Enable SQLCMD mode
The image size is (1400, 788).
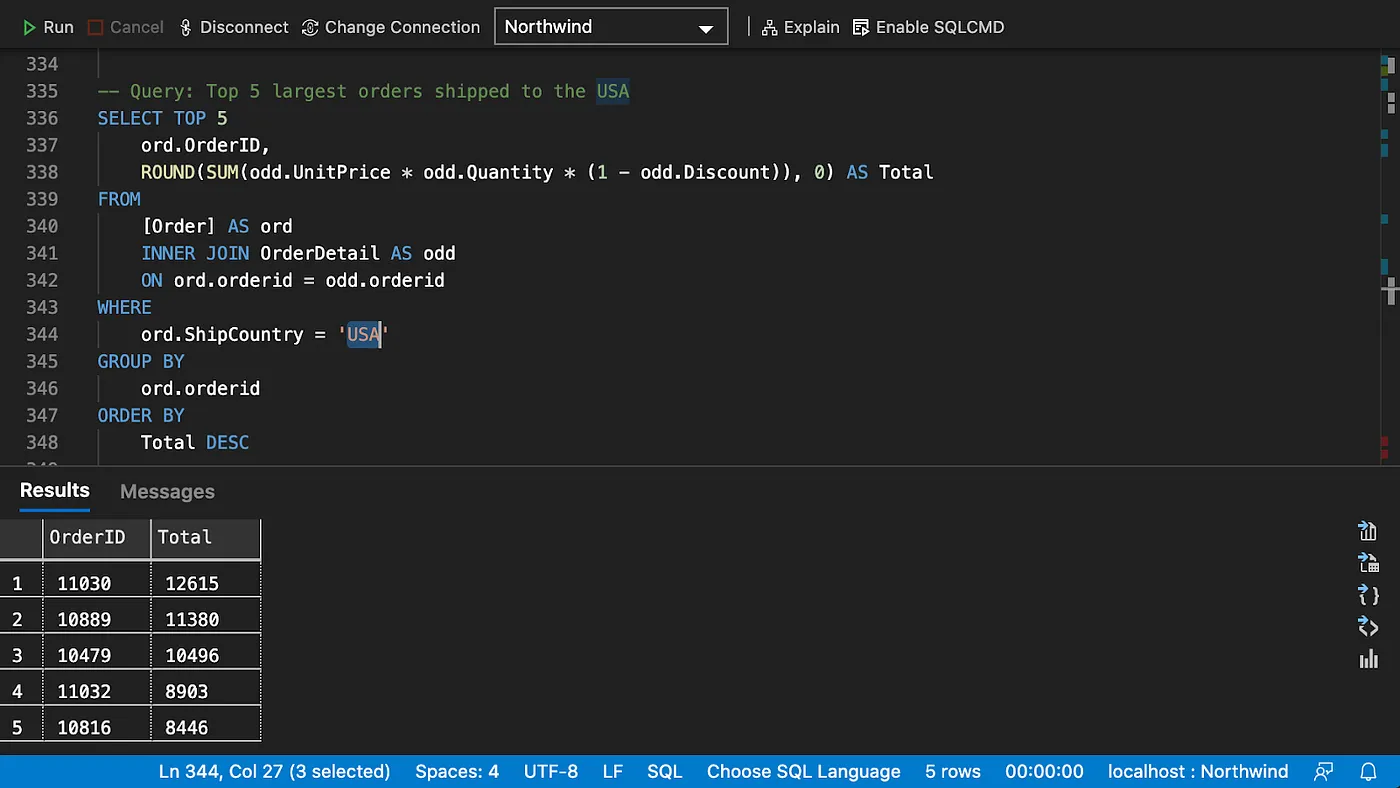coord(928,27)
